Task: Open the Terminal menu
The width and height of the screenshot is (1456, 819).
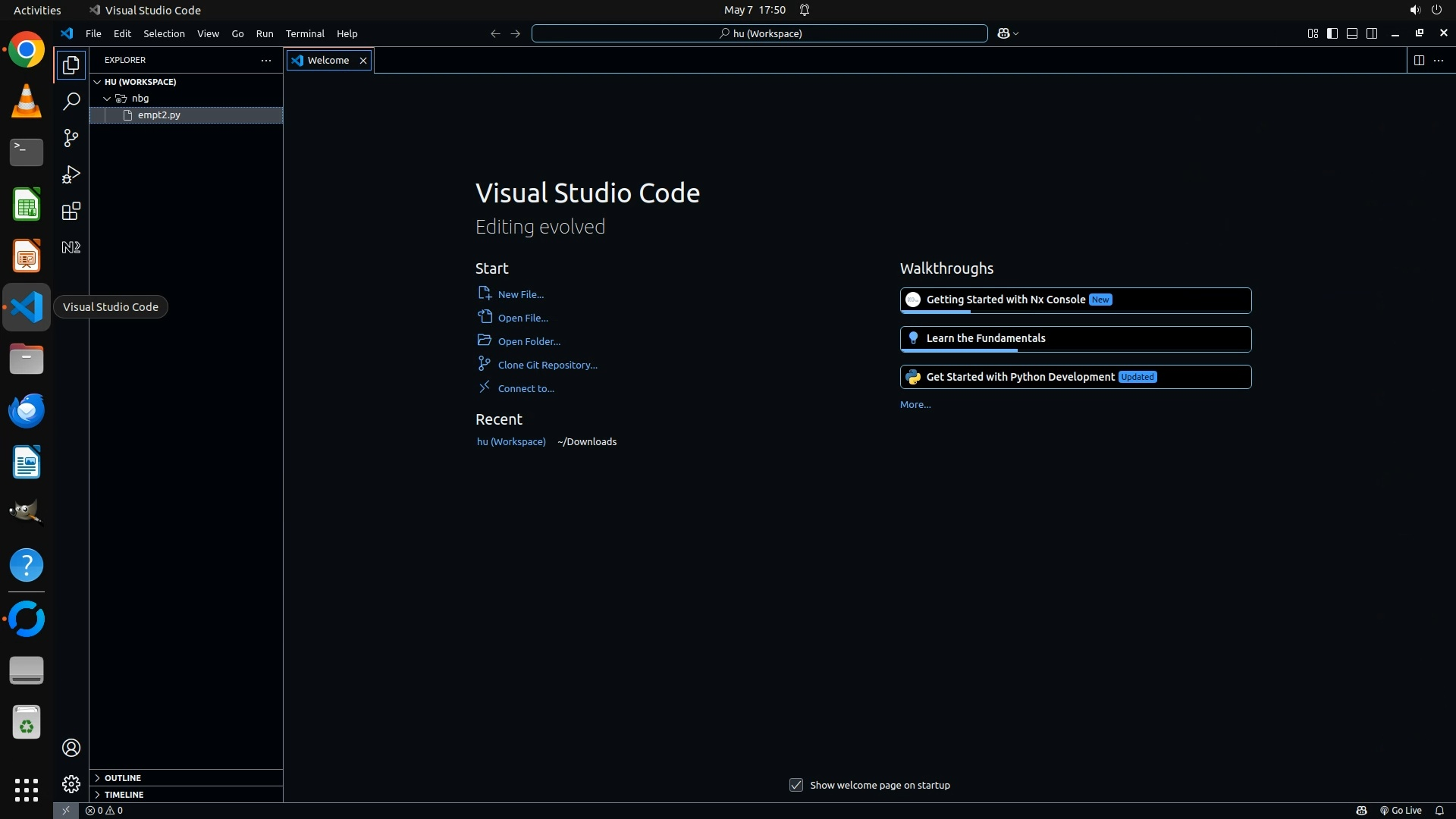Action: pyautogui.click(x=304, y=33)
